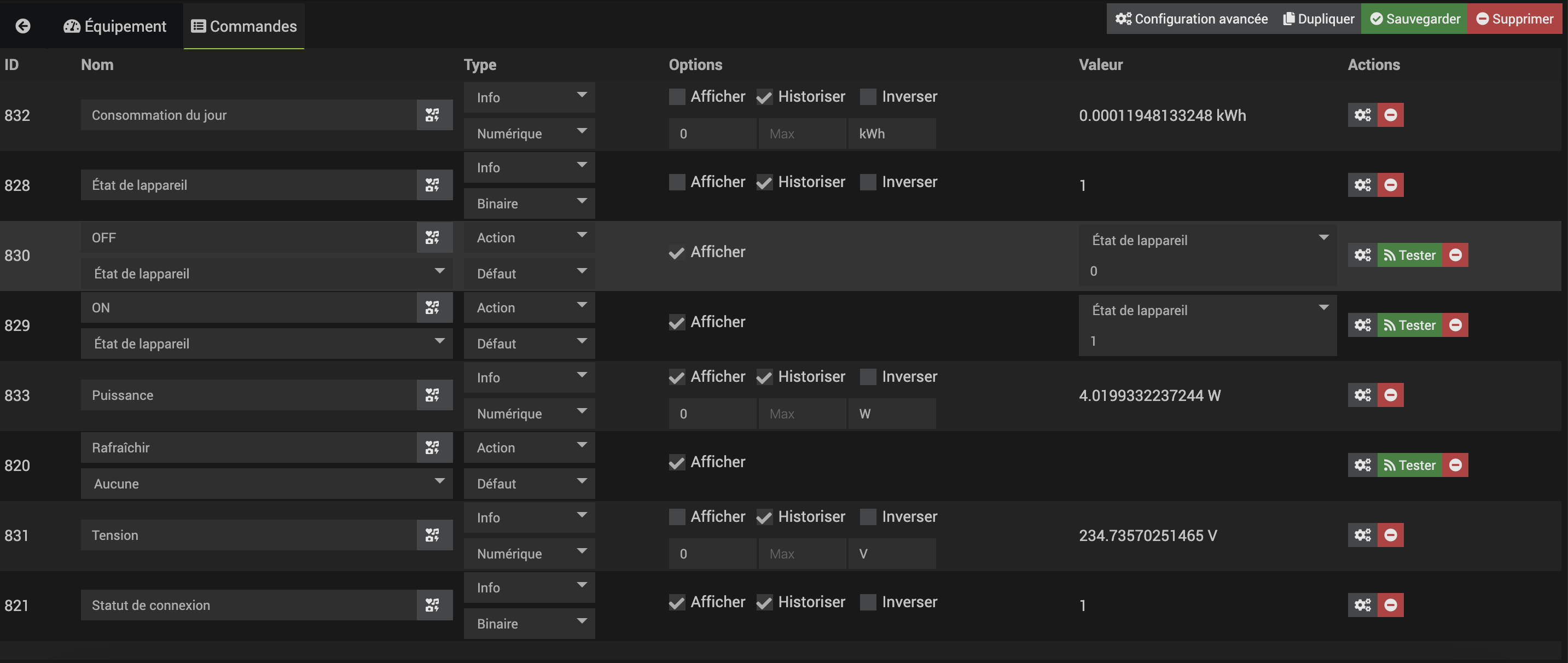Choose icon for the Rafraîchir command

coord(433,447)
